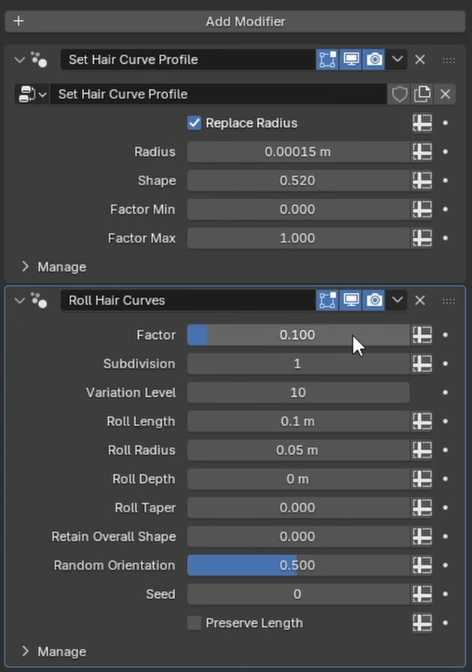Toggle edit mode display for Set Hair Curve Profile

coord(328,60)
